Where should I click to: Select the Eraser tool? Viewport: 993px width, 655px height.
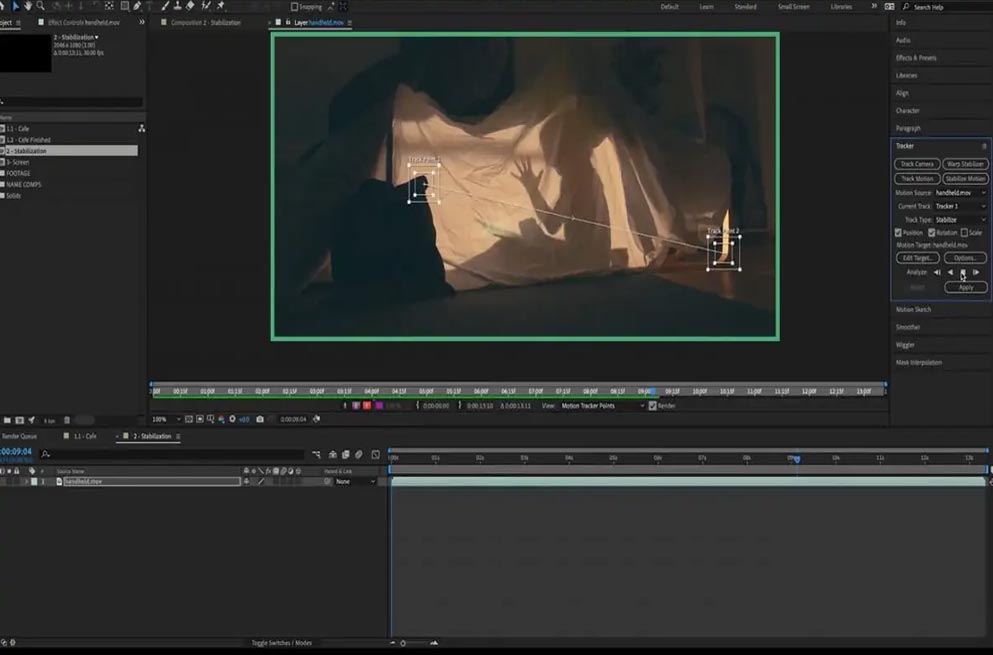(x=190, y=6)
